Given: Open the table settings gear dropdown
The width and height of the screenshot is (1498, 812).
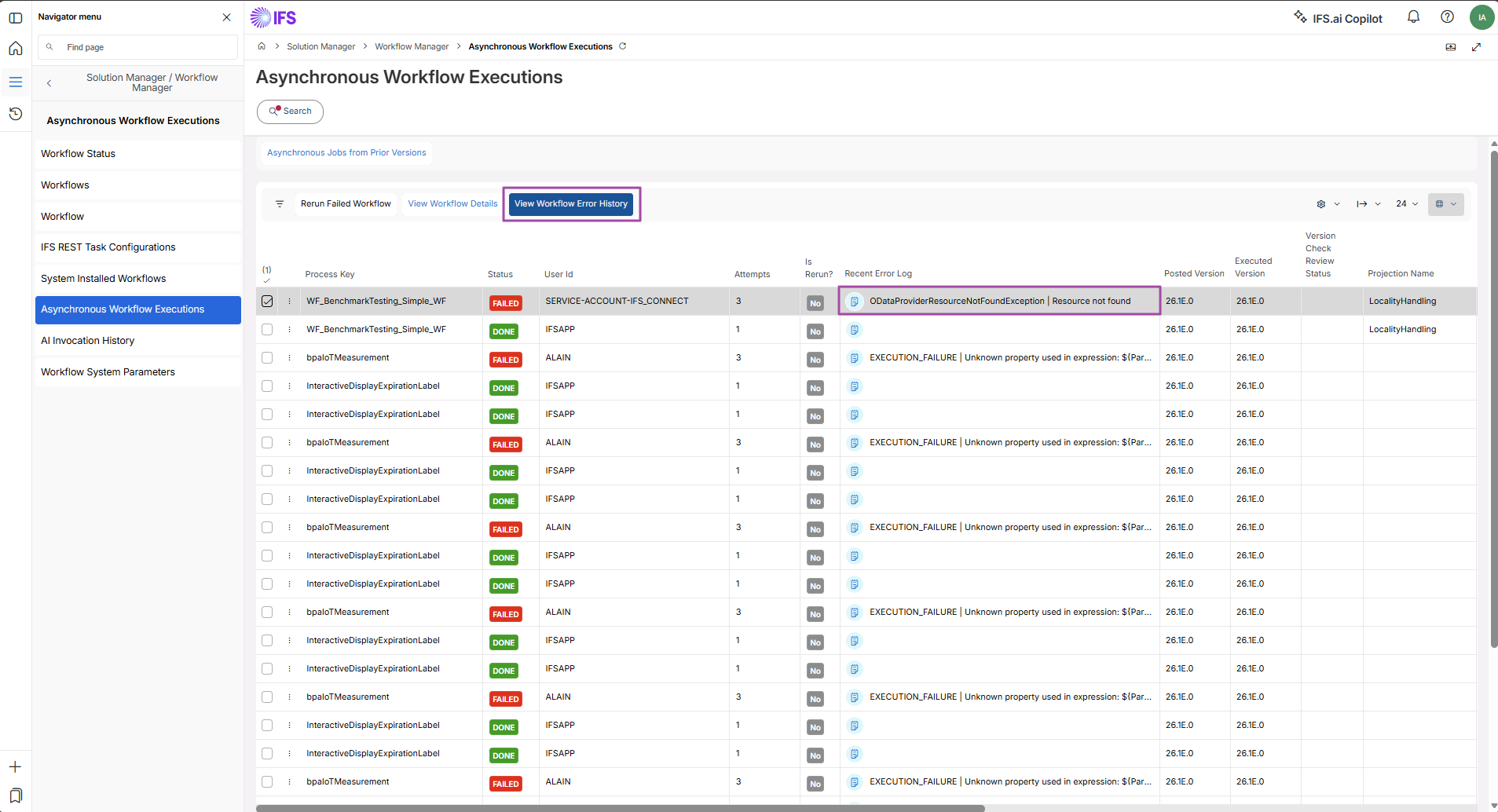Looking at the screenshot, I should [1328, 204].
